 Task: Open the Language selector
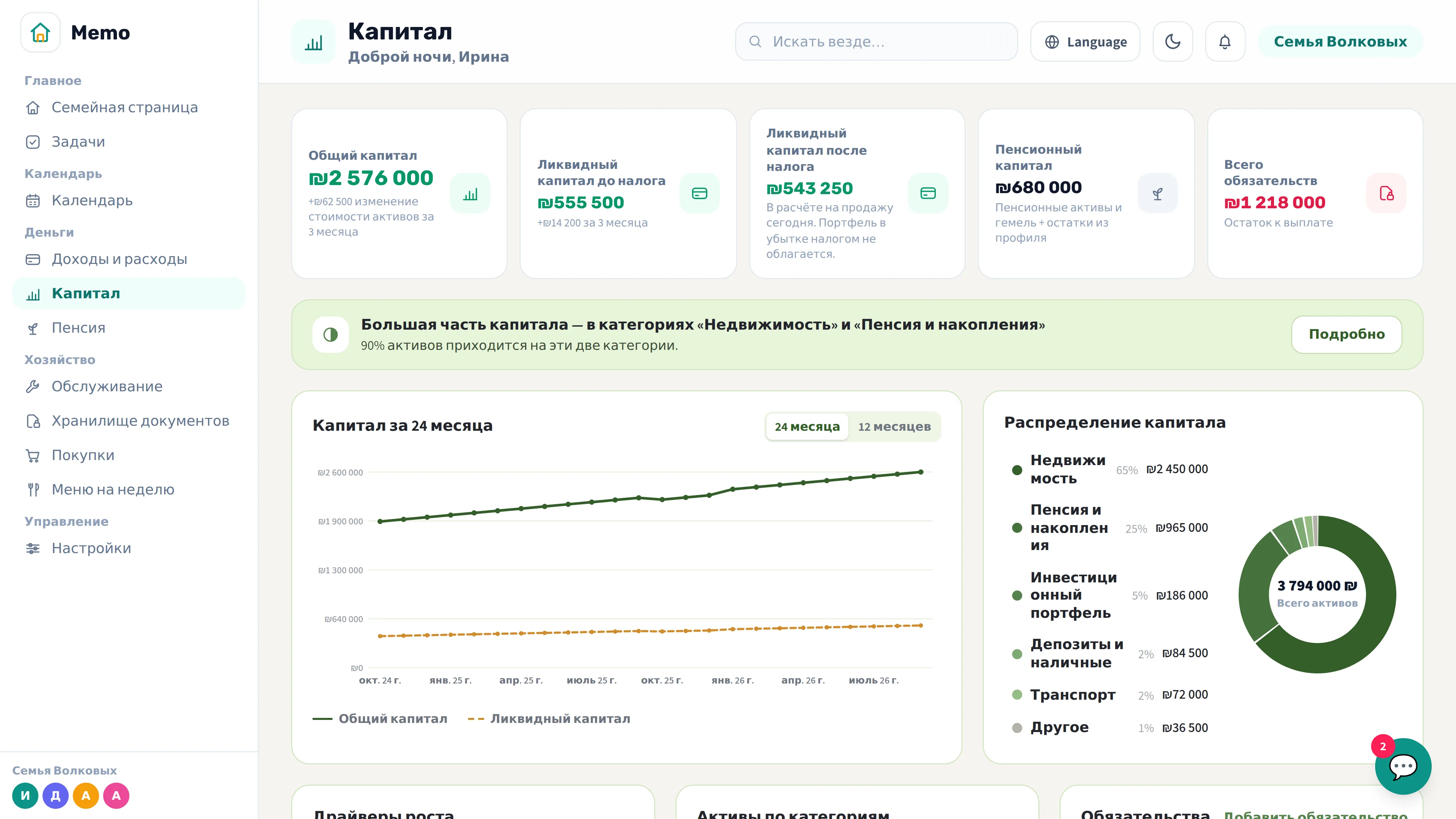coord(1085,42)
